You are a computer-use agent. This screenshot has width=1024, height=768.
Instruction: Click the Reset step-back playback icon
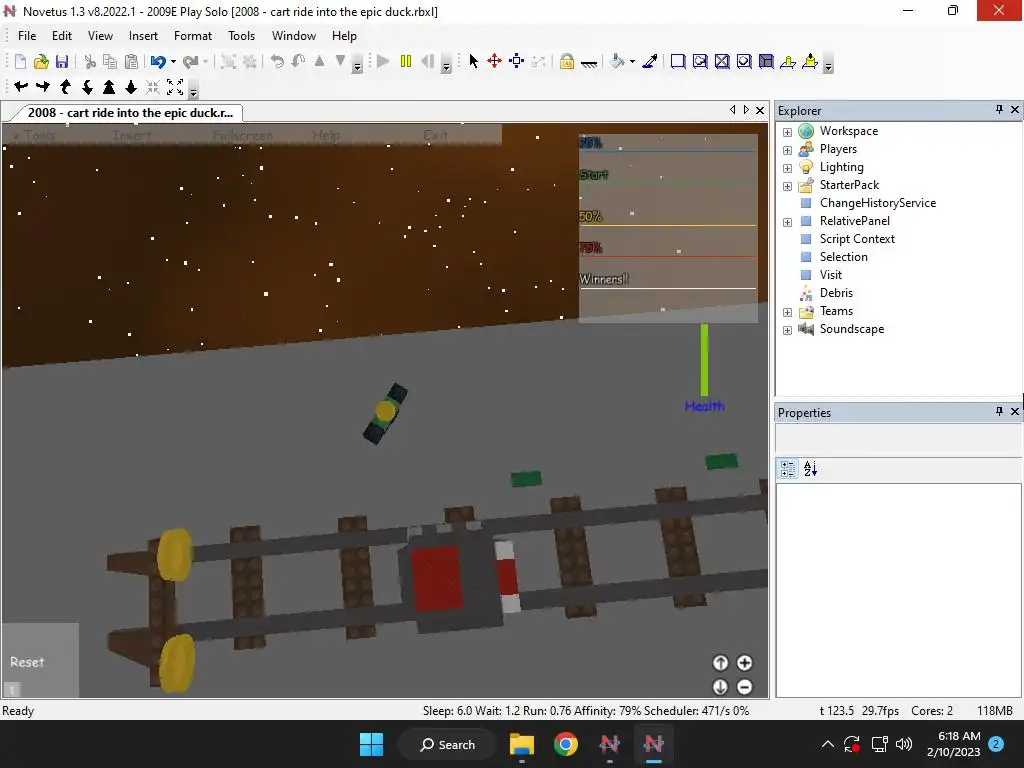[x=428, y=61]
